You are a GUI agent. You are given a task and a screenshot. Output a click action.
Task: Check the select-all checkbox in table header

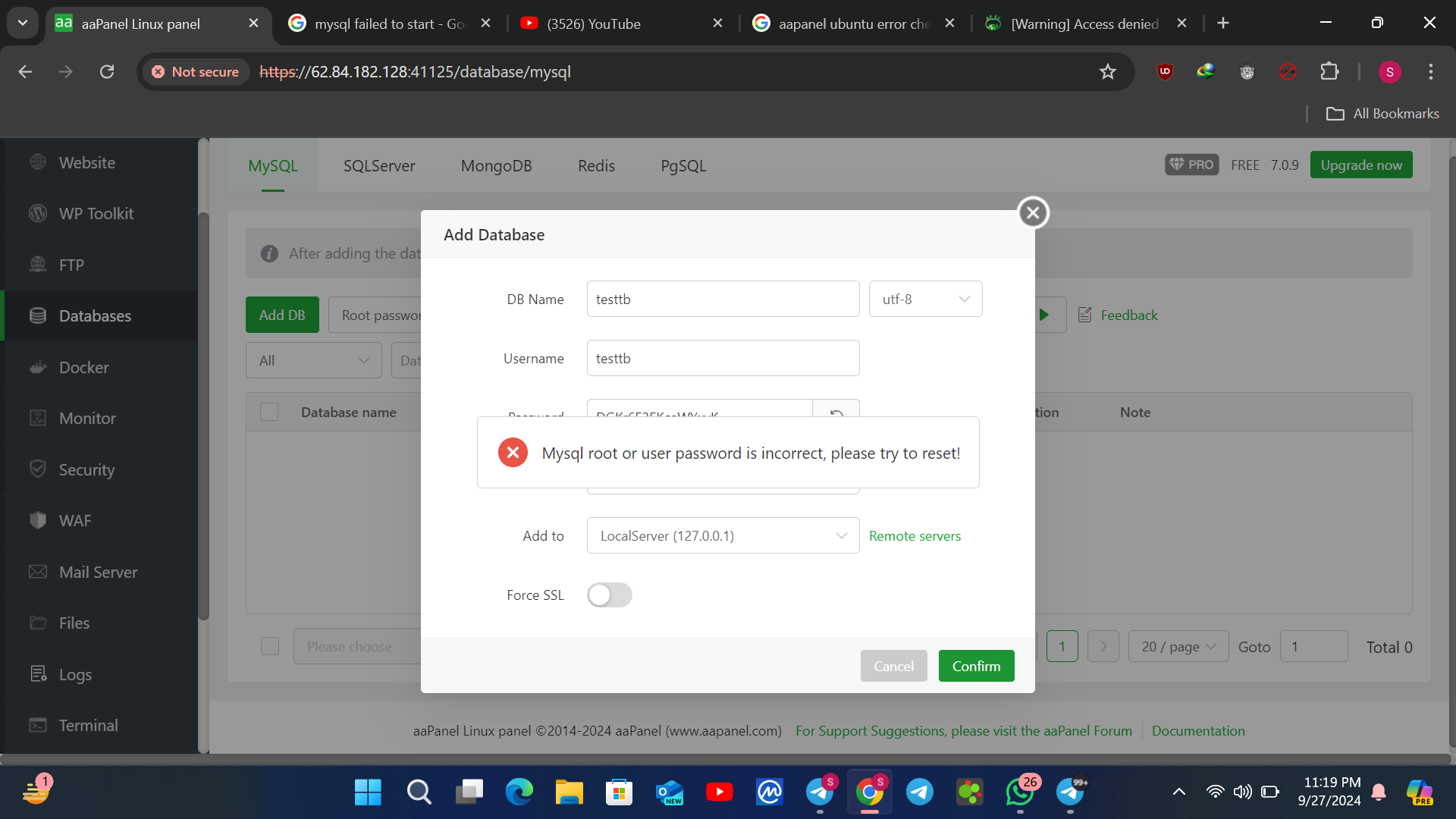click(x=269, y=413)
